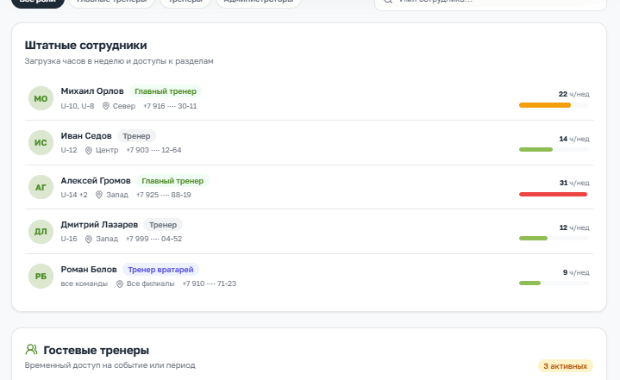Click the green workload bar of Роман Белов
Image resolution: width=620 pixels, height=380 pixels.
click(530, 283)
